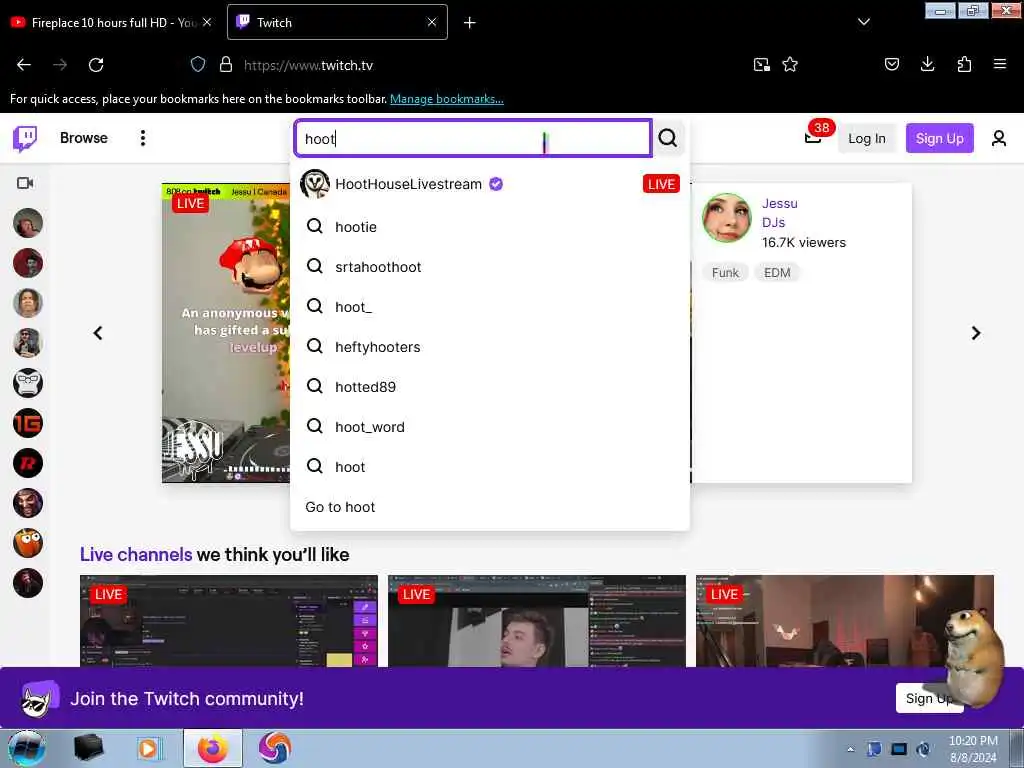Open Jessu's round profile picture
Viewport: 1024px width, 768px height.
(726, 218)
